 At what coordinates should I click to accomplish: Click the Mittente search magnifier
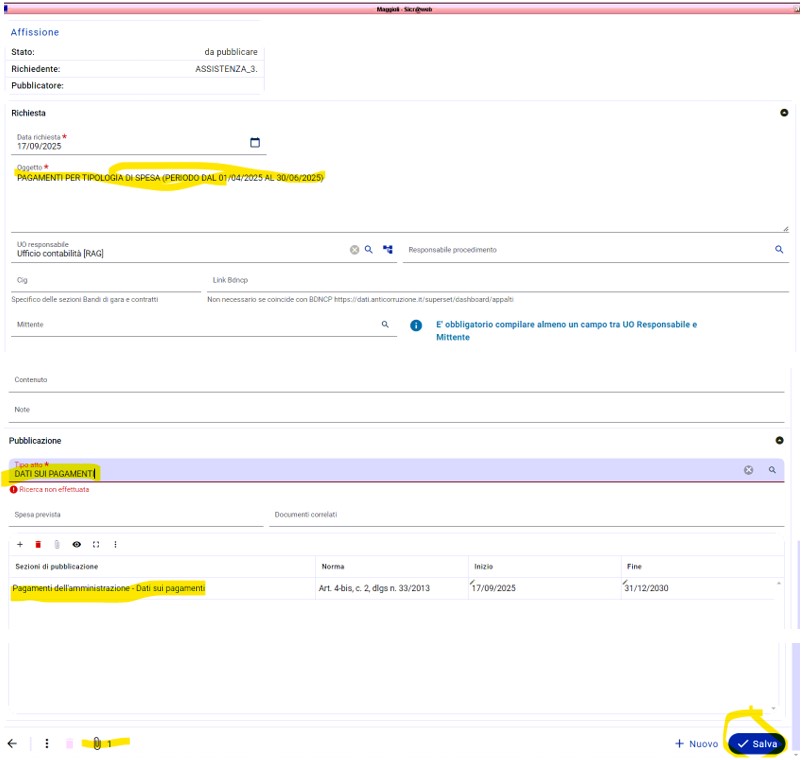pyautogui.click(x=385, y=325)
